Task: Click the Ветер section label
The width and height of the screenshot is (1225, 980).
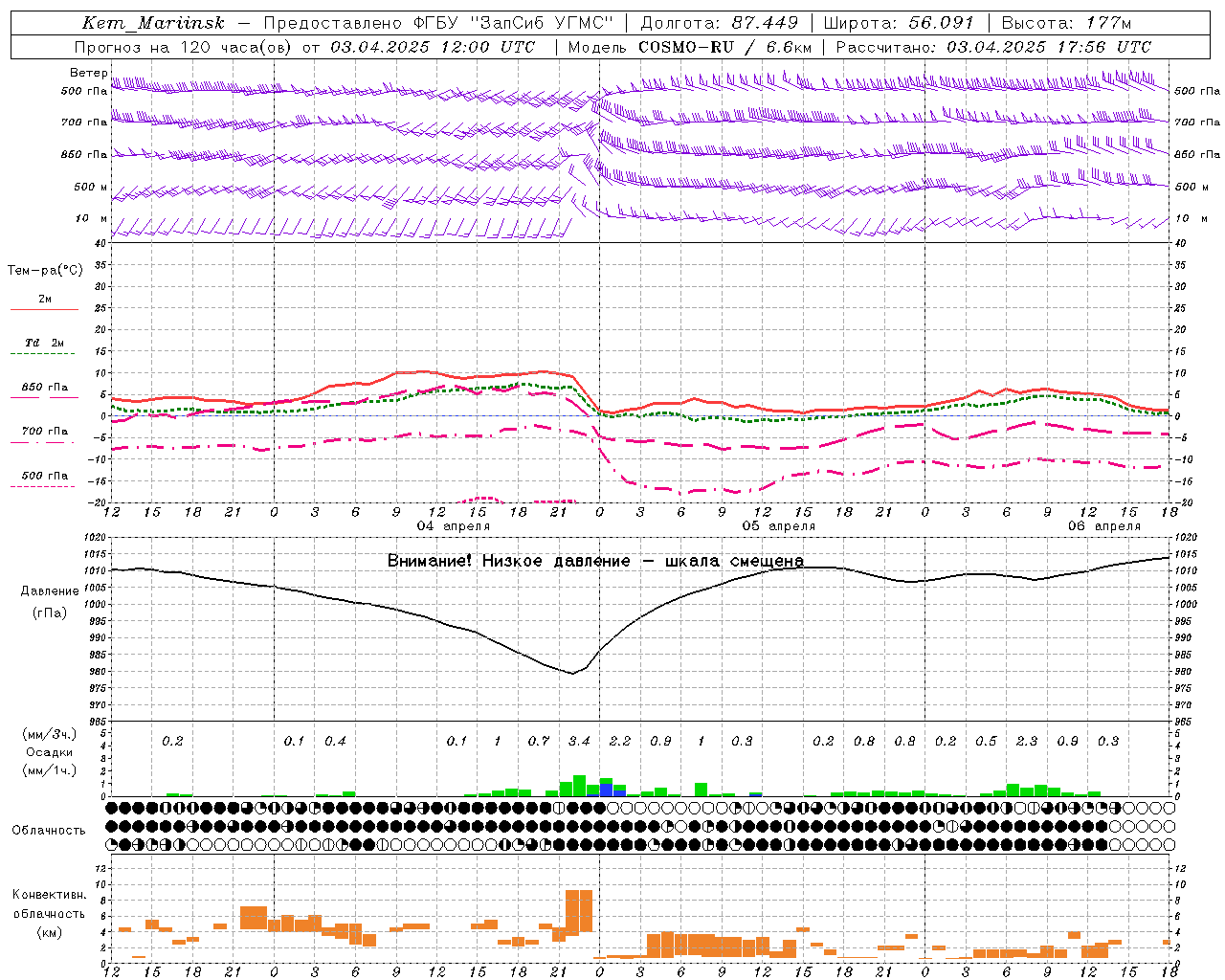Action: click(x=88, y=73)
